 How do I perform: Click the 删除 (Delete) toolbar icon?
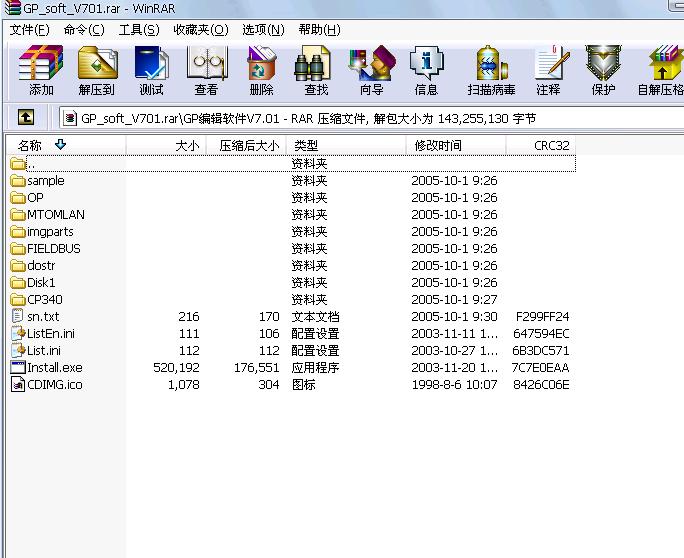pyautogui.click(x=261, y=71)
